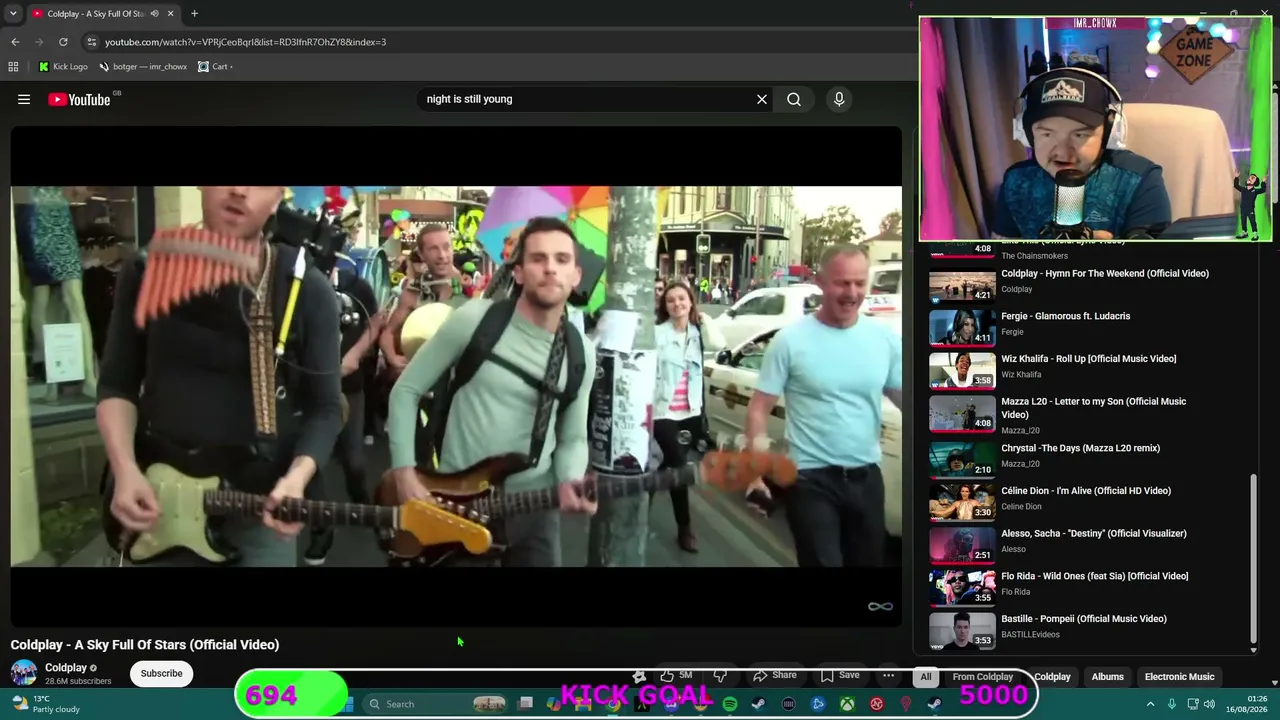Select the Albums filter chip
The image size is (1280, 720).
(1108, 677)
